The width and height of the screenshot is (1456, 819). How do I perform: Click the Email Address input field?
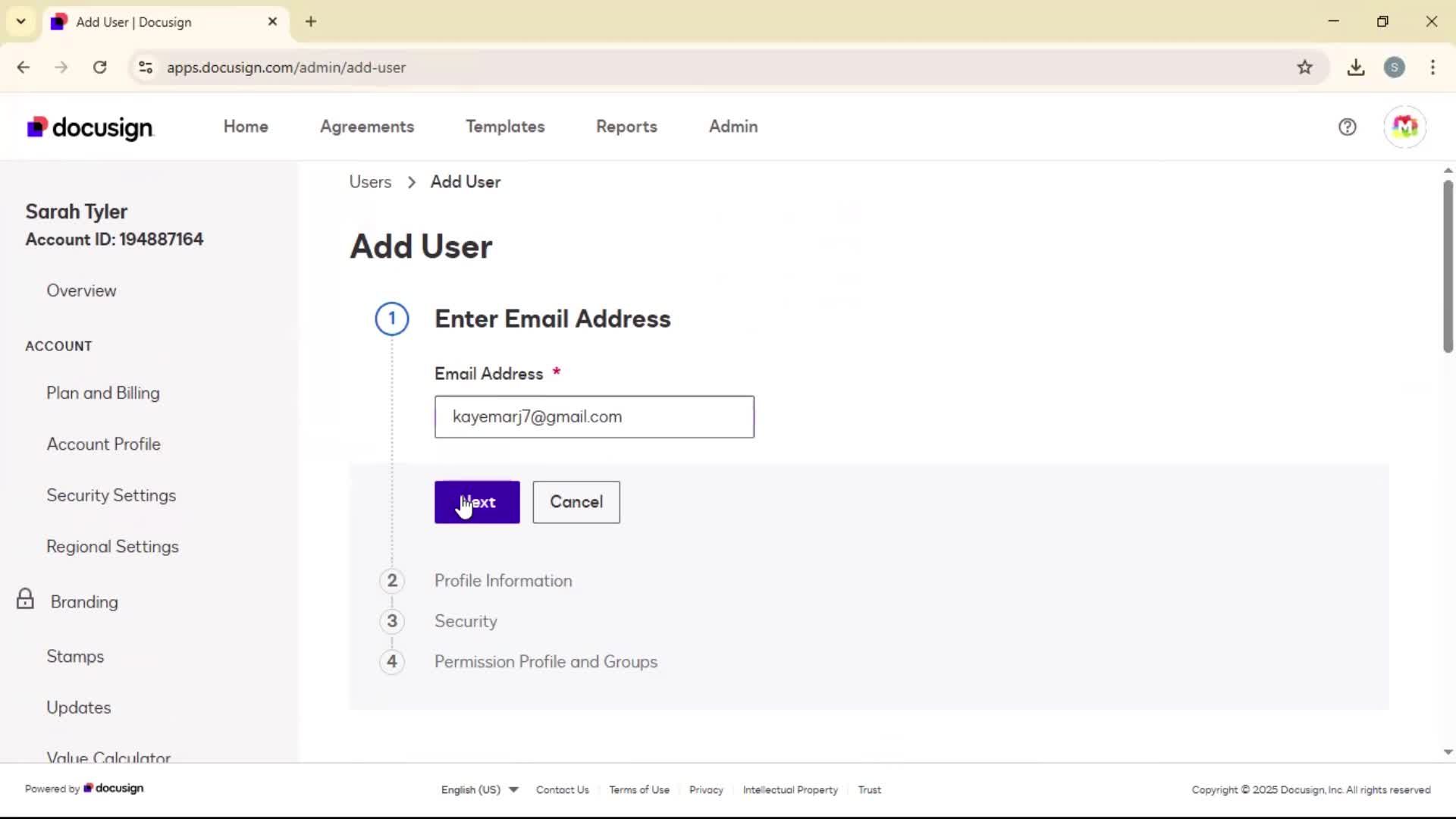[x=594, y=417]
